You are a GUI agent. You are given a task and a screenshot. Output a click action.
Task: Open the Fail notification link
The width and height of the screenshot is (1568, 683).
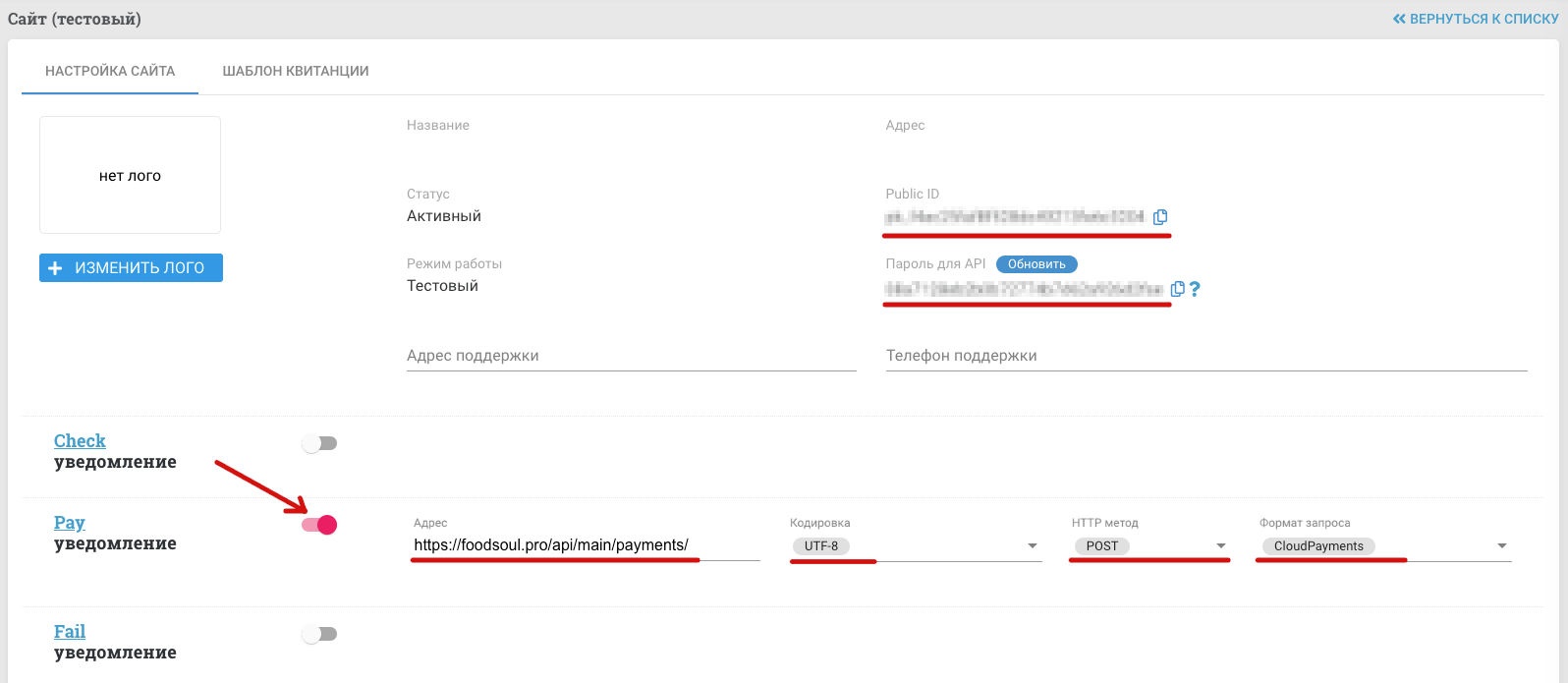tap(69, 632)
